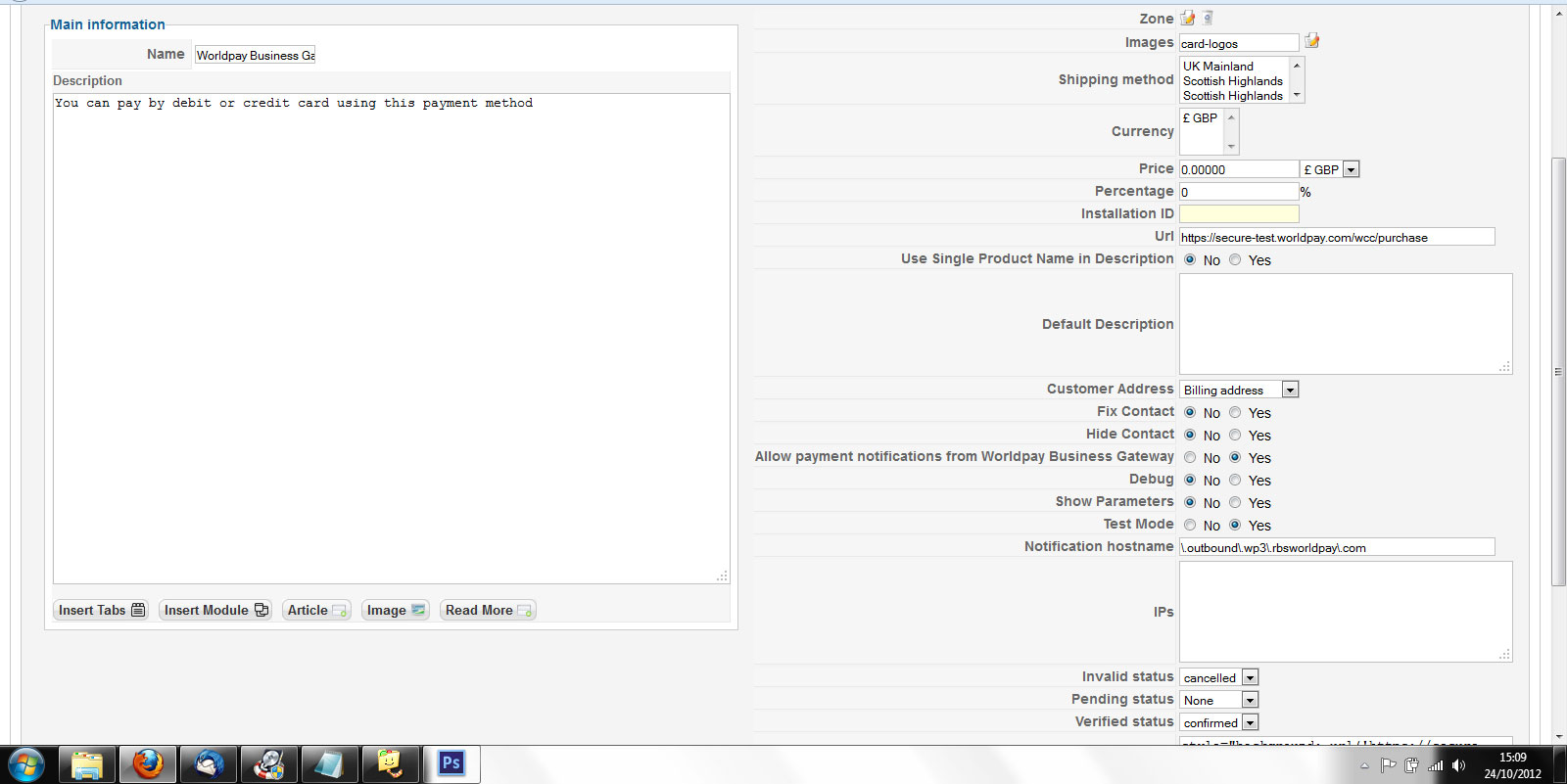Image resolution: width=1567 pixels, height=784 pixels.
Task: Enable Debug by choosing Yes
Action: (1235, 480)
